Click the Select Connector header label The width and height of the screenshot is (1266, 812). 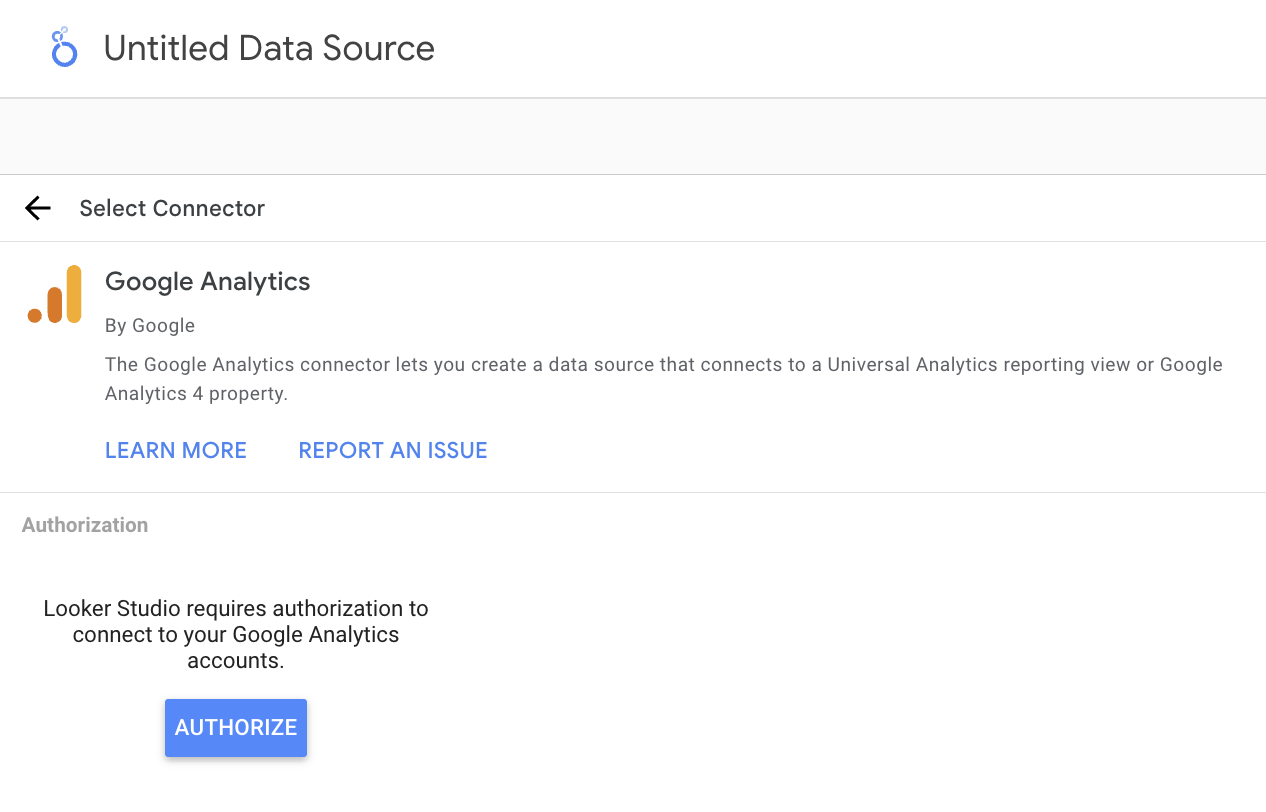[x=172, y=208]
